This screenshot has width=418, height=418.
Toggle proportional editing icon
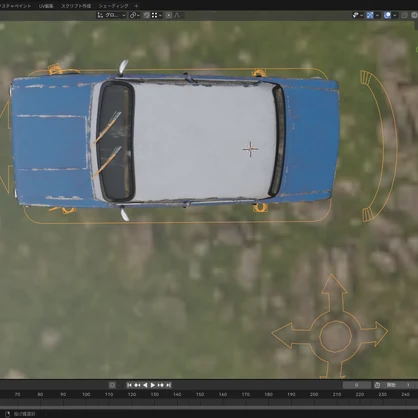169,15
